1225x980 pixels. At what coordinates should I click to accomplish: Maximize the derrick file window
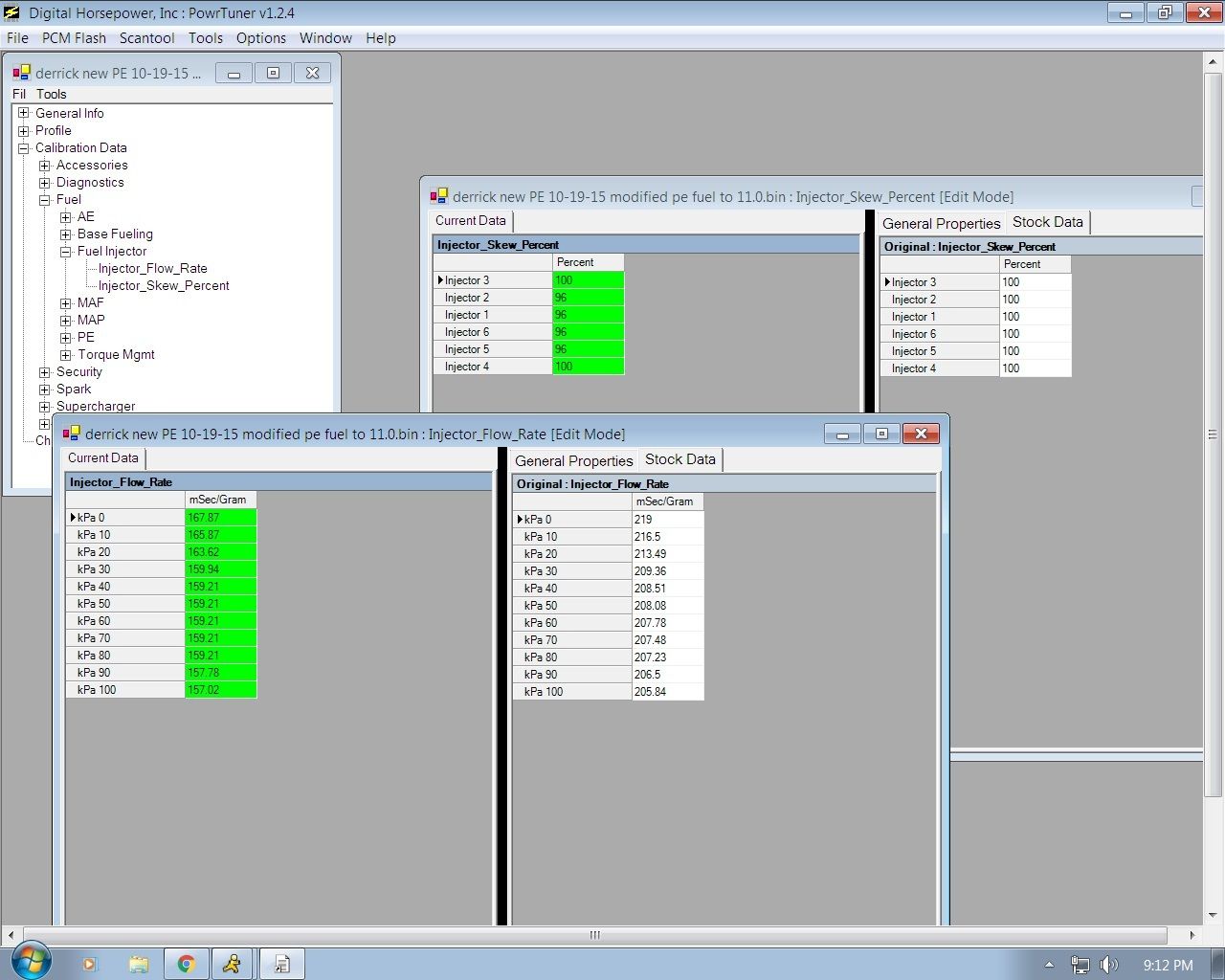[273, 73]
